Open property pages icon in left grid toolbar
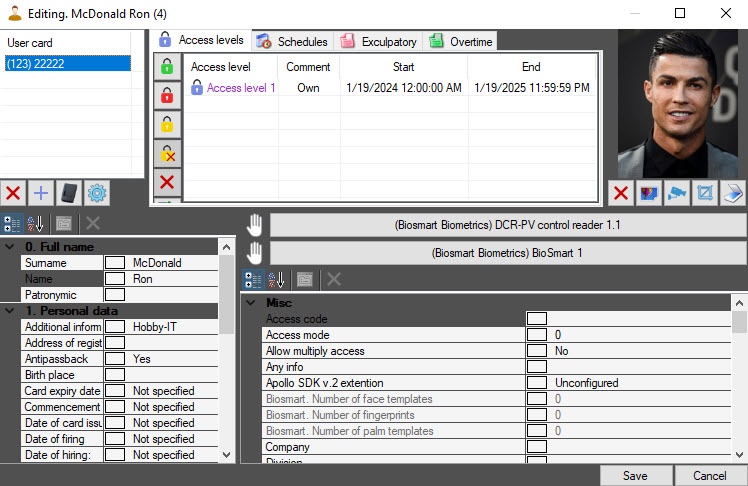 (64, 223)
